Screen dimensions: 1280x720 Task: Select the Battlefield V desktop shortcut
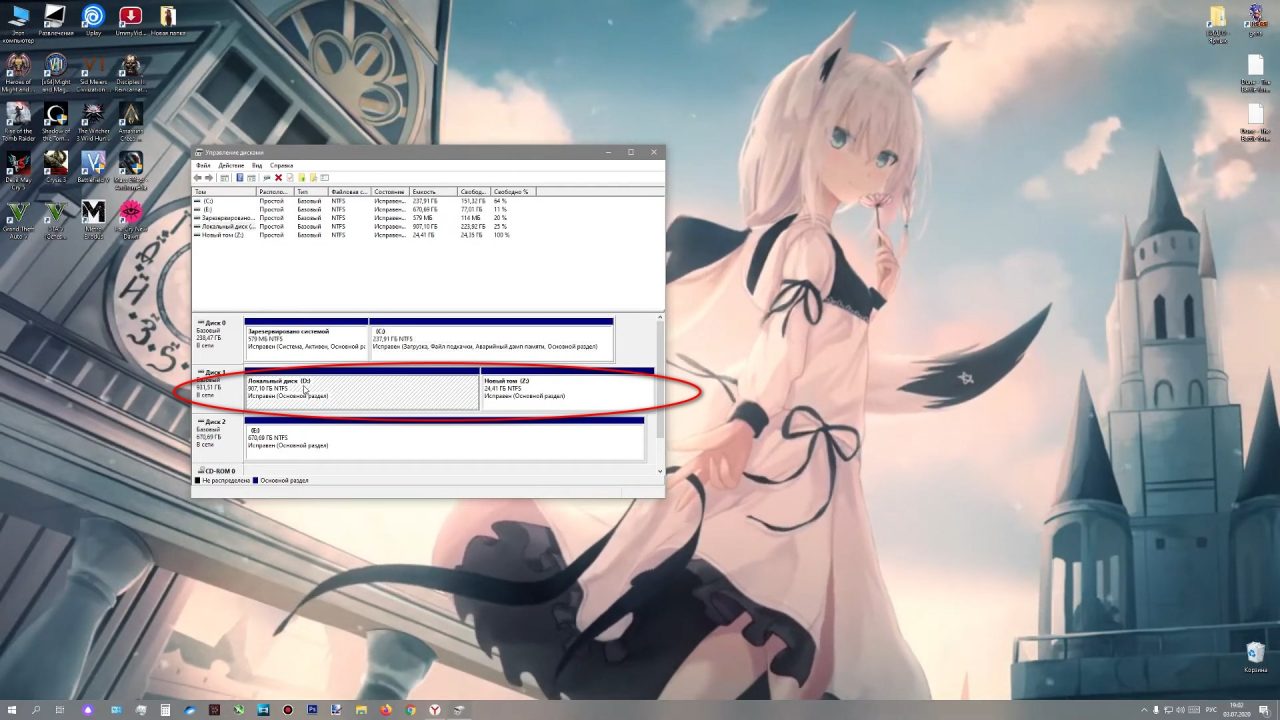93,166
